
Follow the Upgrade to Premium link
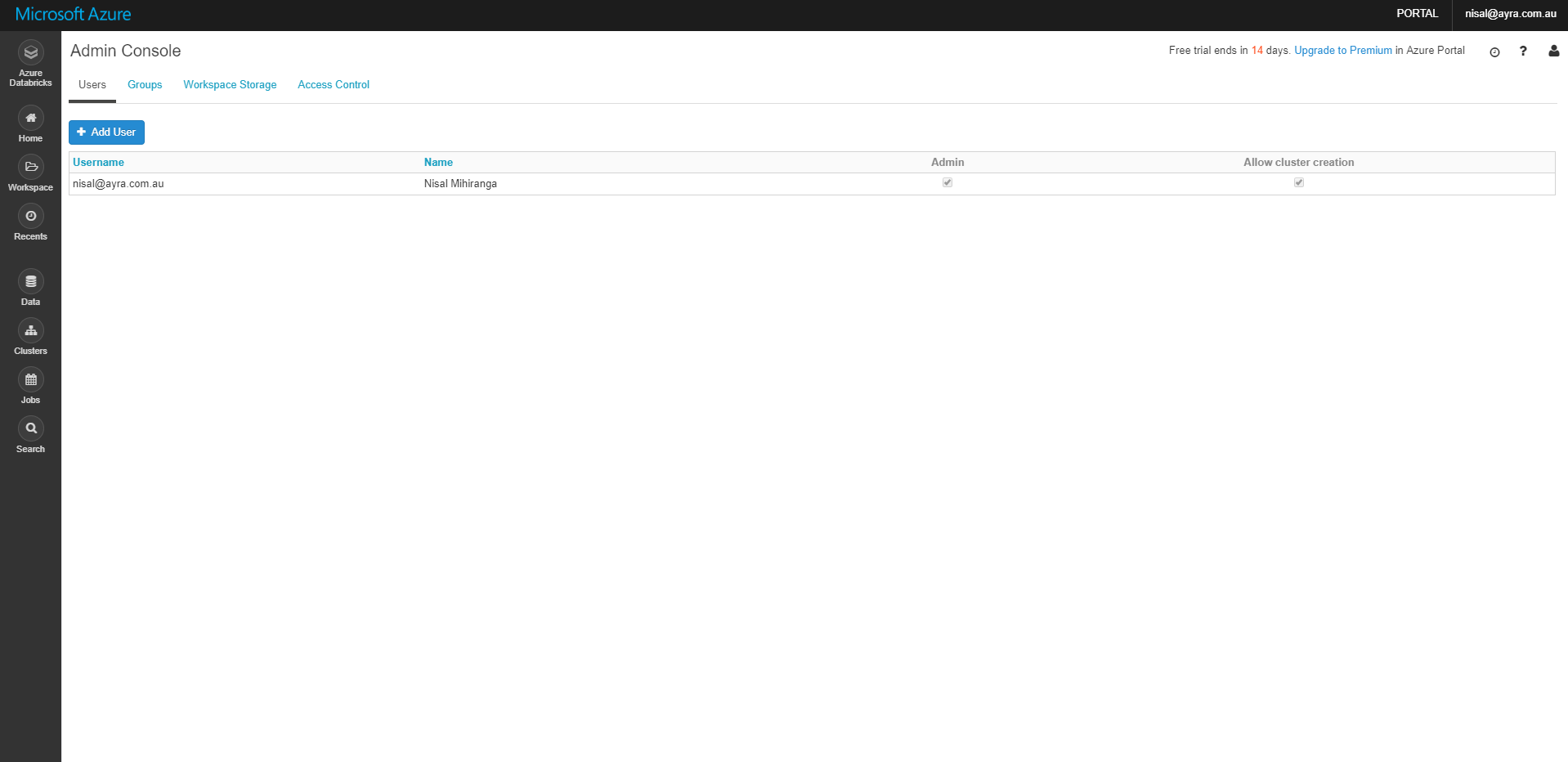tap(1343, 51)
